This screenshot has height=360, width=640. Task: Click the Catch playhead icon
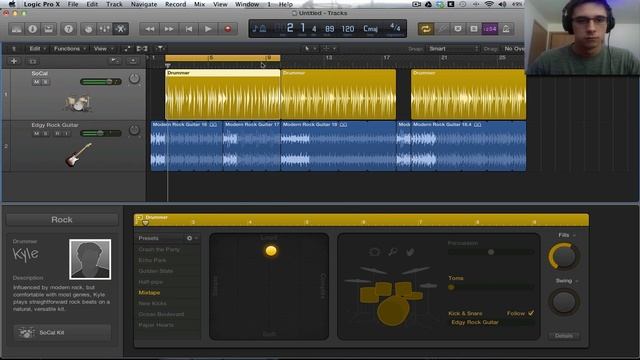coord(160,49)
